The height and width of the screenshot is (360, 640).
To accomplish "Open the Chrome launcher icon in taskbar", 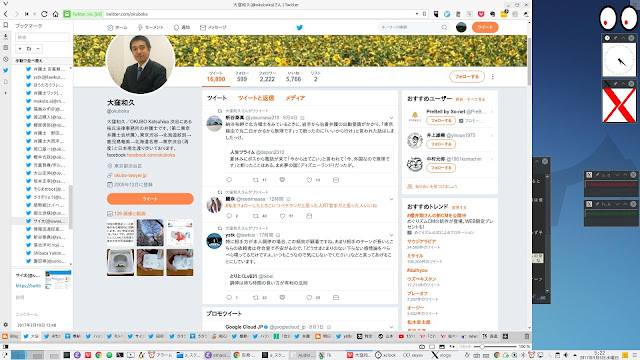I will pos(98,355).
